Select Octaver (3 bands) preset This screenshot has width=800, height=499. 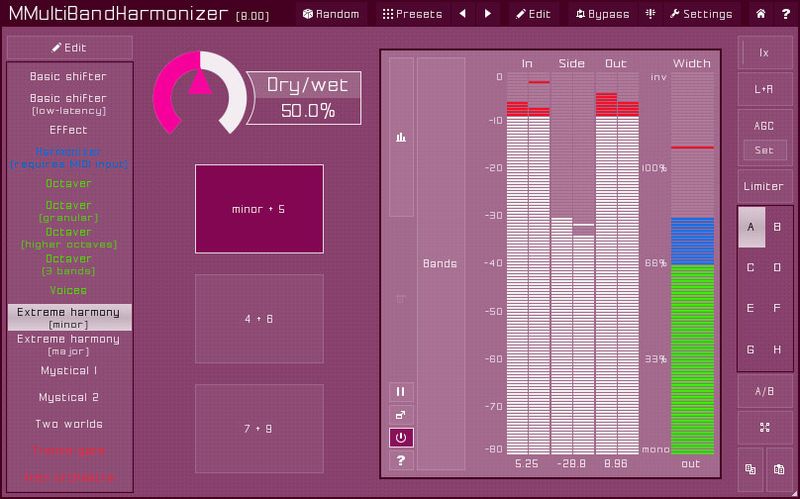pos(68,264)
